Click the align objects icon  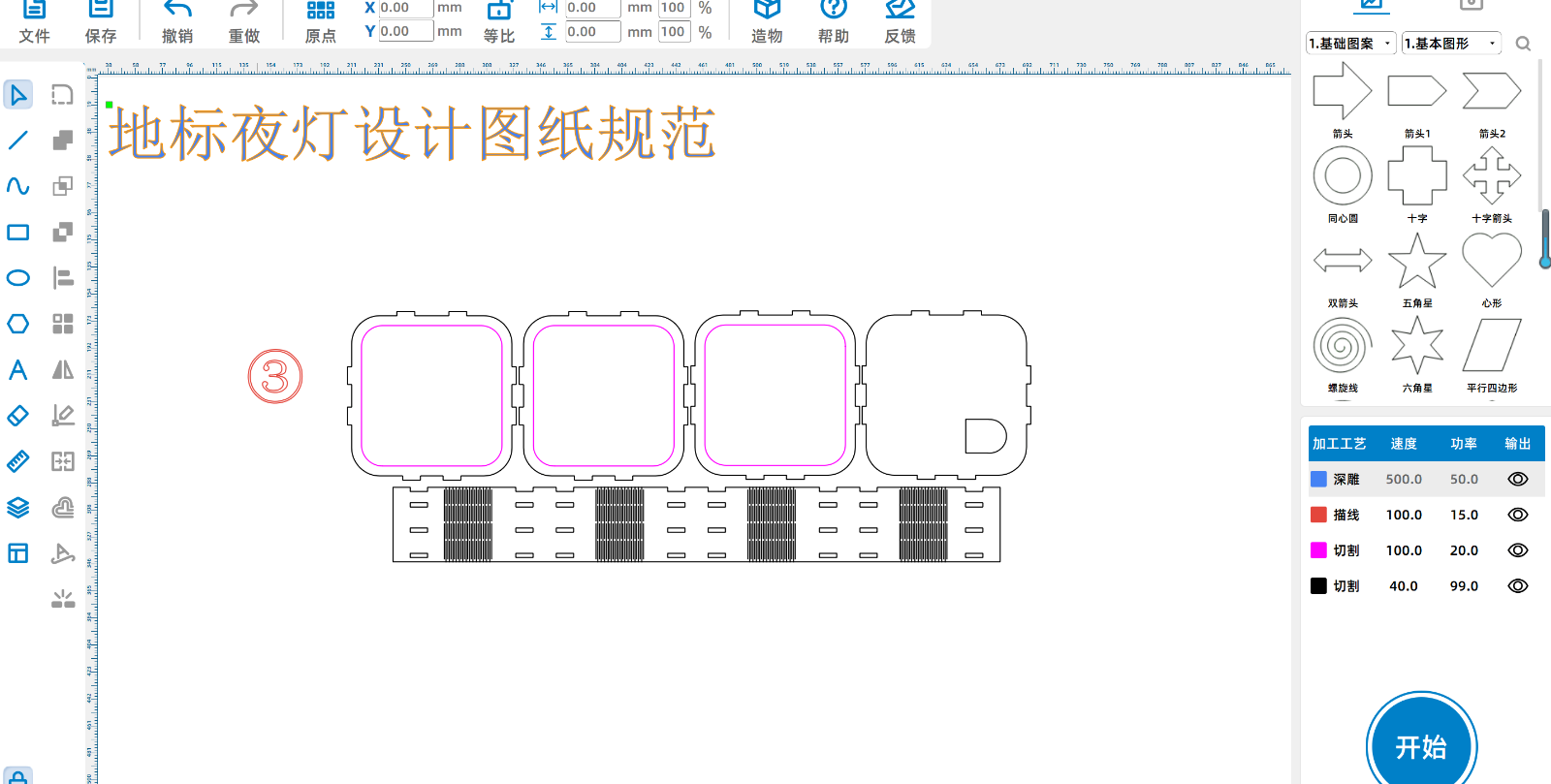tap(62, 278)
